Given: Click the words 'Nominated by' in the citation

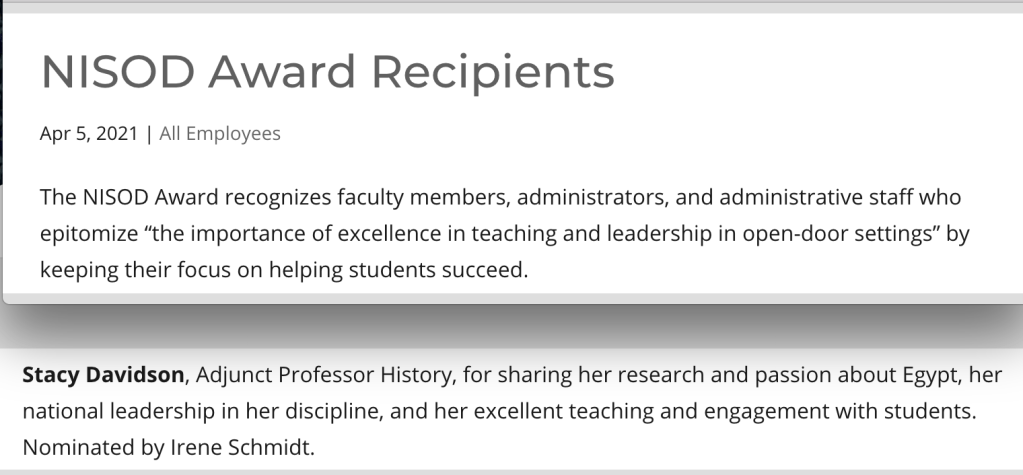Looking at the screenshot, I should coord(83,447).
